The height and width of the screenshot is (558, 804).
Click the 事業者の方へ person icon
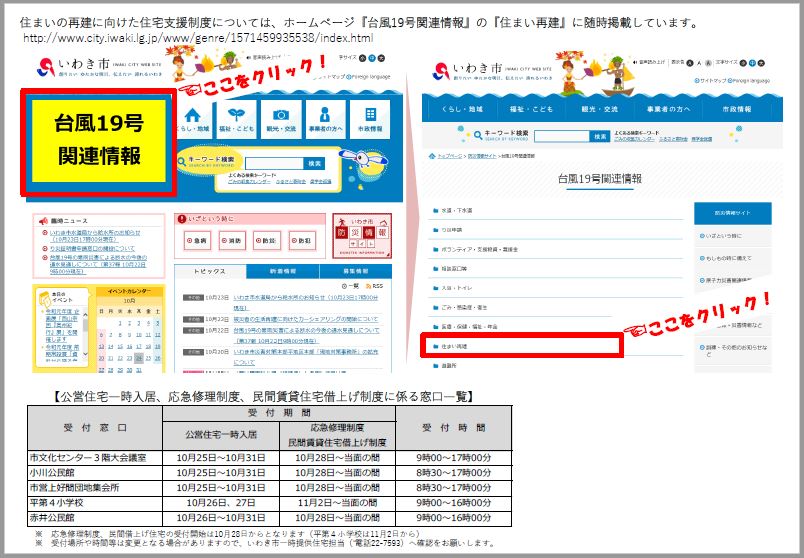point(324,119)
